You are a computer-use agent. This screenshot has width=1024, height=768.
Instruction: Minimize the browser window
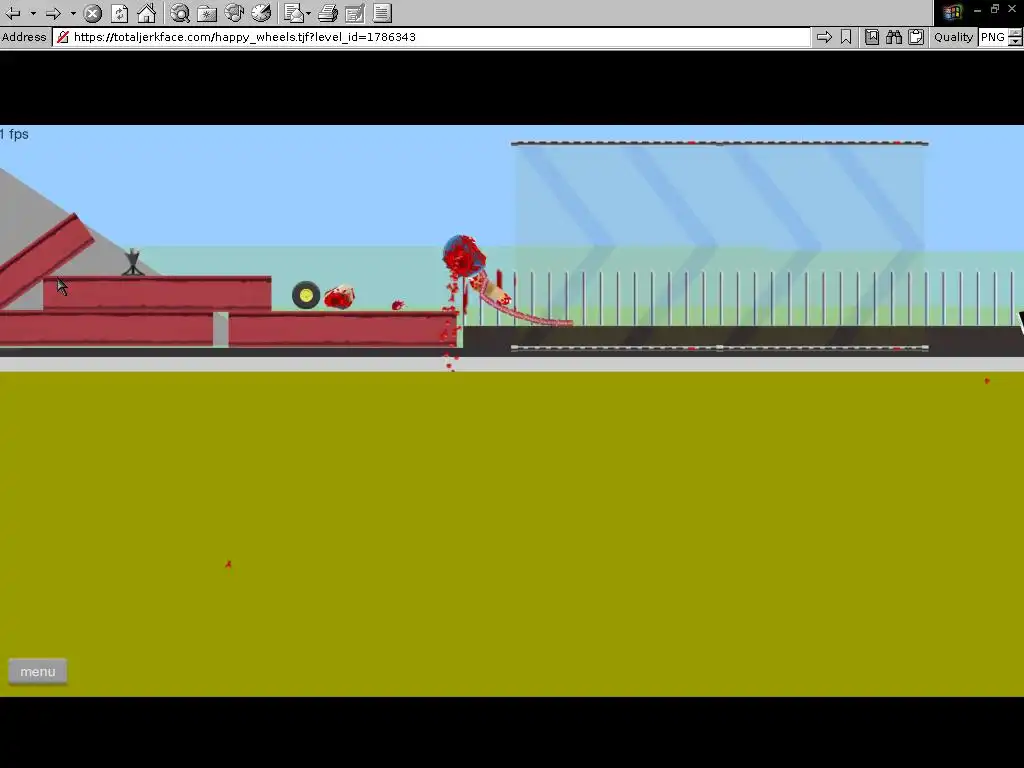[x=978, y=10]
